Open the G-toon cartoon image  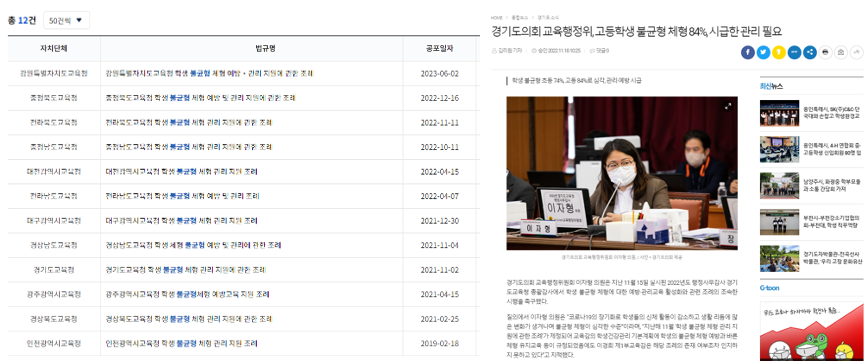click(x=812, y=331)
